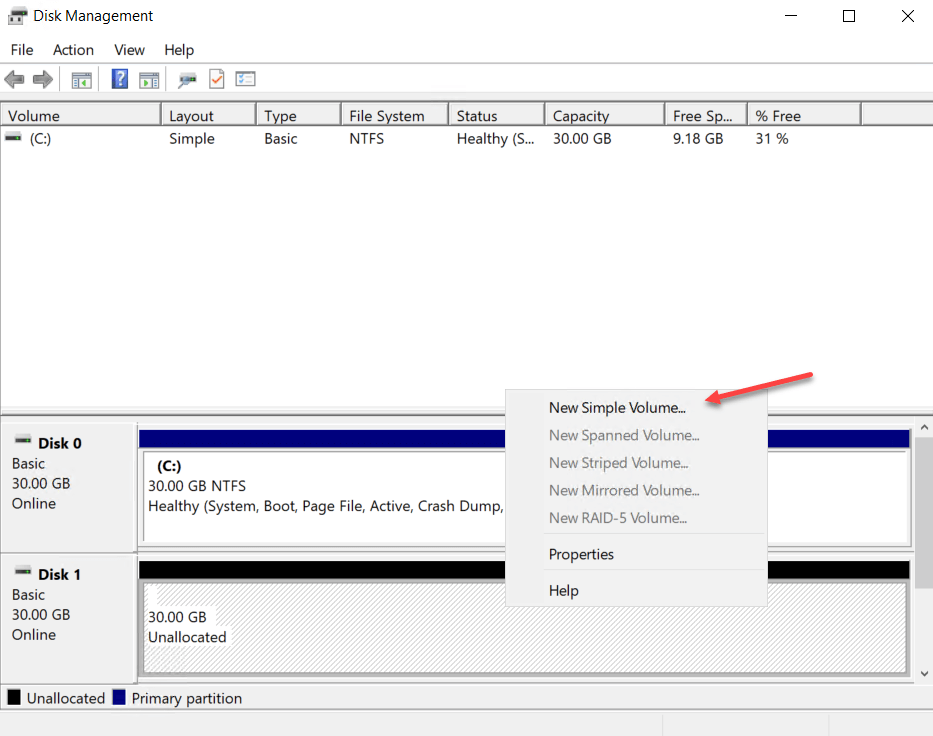Click the Disk 0 (C:) partition block
Image resolution: width=933 pixels, height=736 pixels.
point(320,495)
